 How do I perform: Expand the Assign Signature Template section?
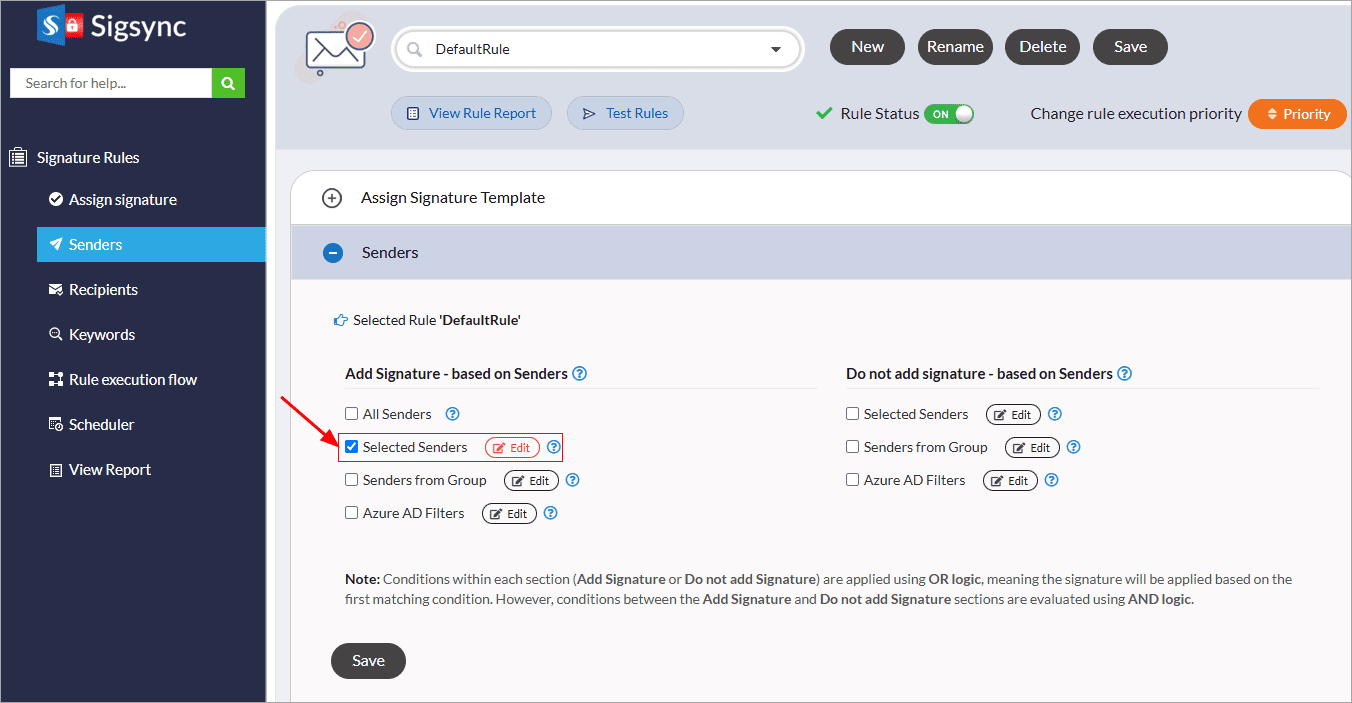pos(332,198)
